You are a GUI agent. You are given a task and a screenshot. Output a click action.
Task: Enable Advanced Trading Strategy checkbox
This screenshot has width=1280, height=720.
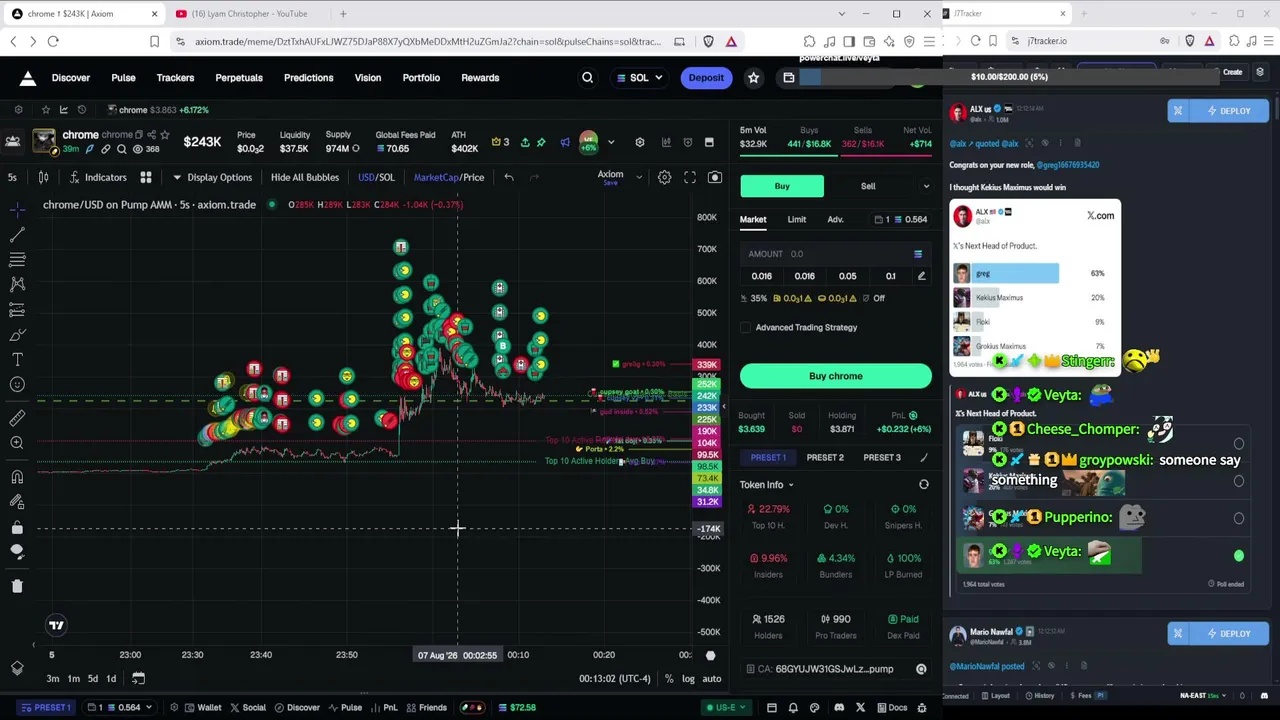pyautogui.click(x=745, y=328)
